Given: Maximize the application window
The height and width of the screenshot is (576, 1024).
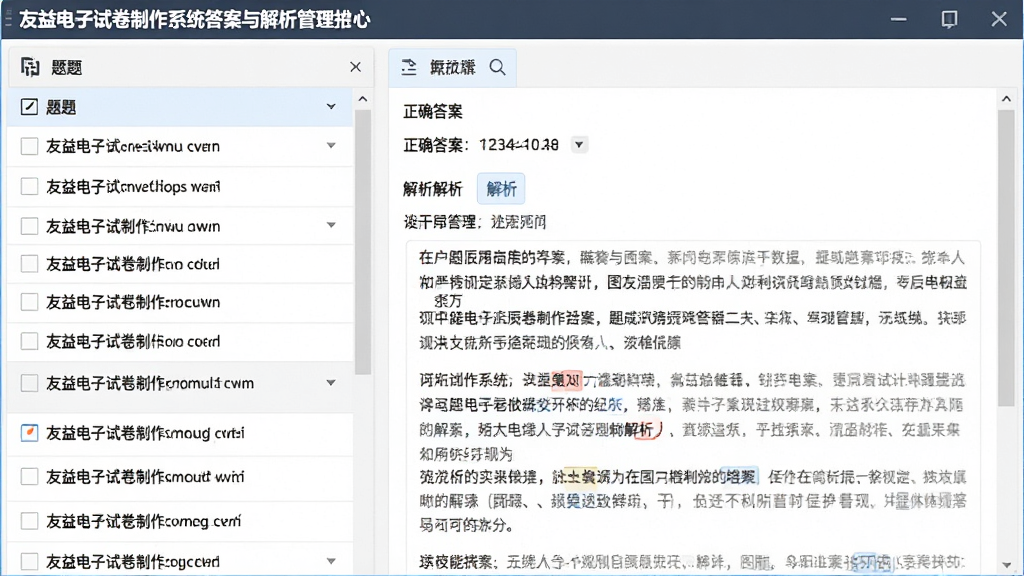Looking at the screenshot, I should coord(950,19).
